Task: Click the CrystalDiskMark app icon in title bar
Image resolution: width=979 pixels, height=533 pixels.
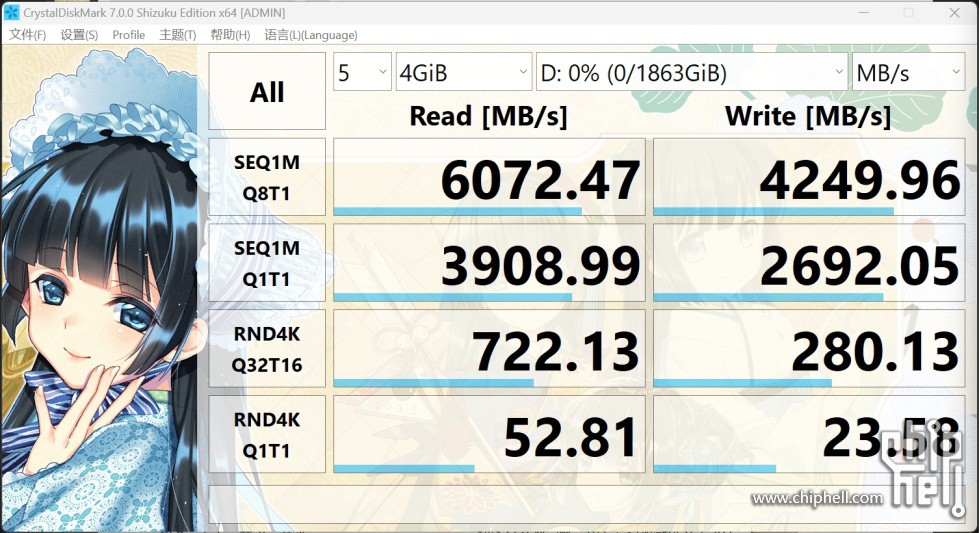Action: (x=11, y=12)
